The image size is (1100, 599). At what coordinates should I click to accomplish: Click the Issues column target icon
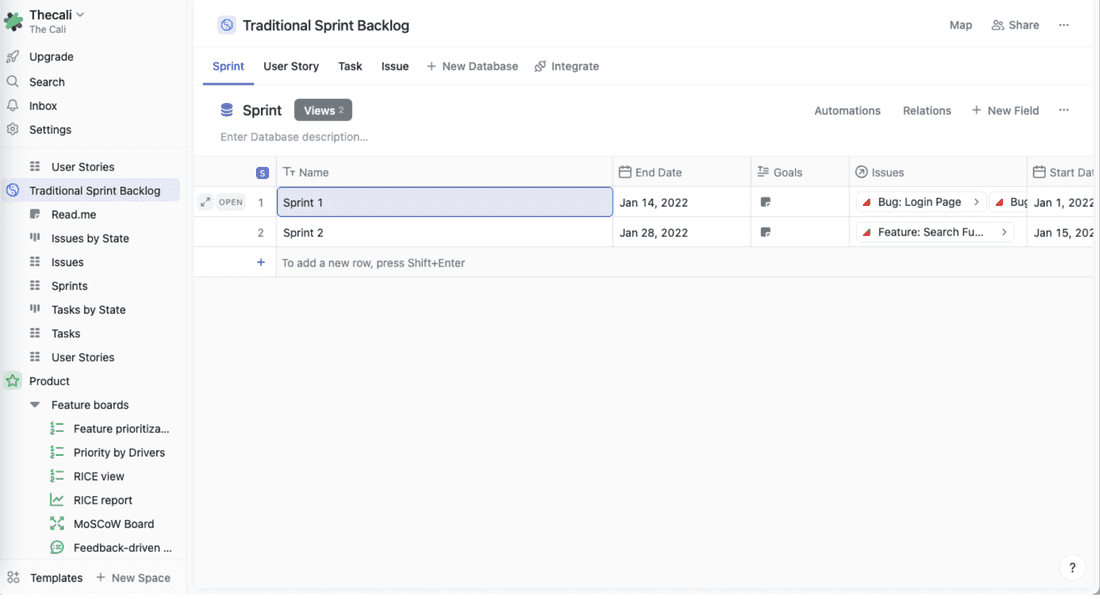click(860, 172)
